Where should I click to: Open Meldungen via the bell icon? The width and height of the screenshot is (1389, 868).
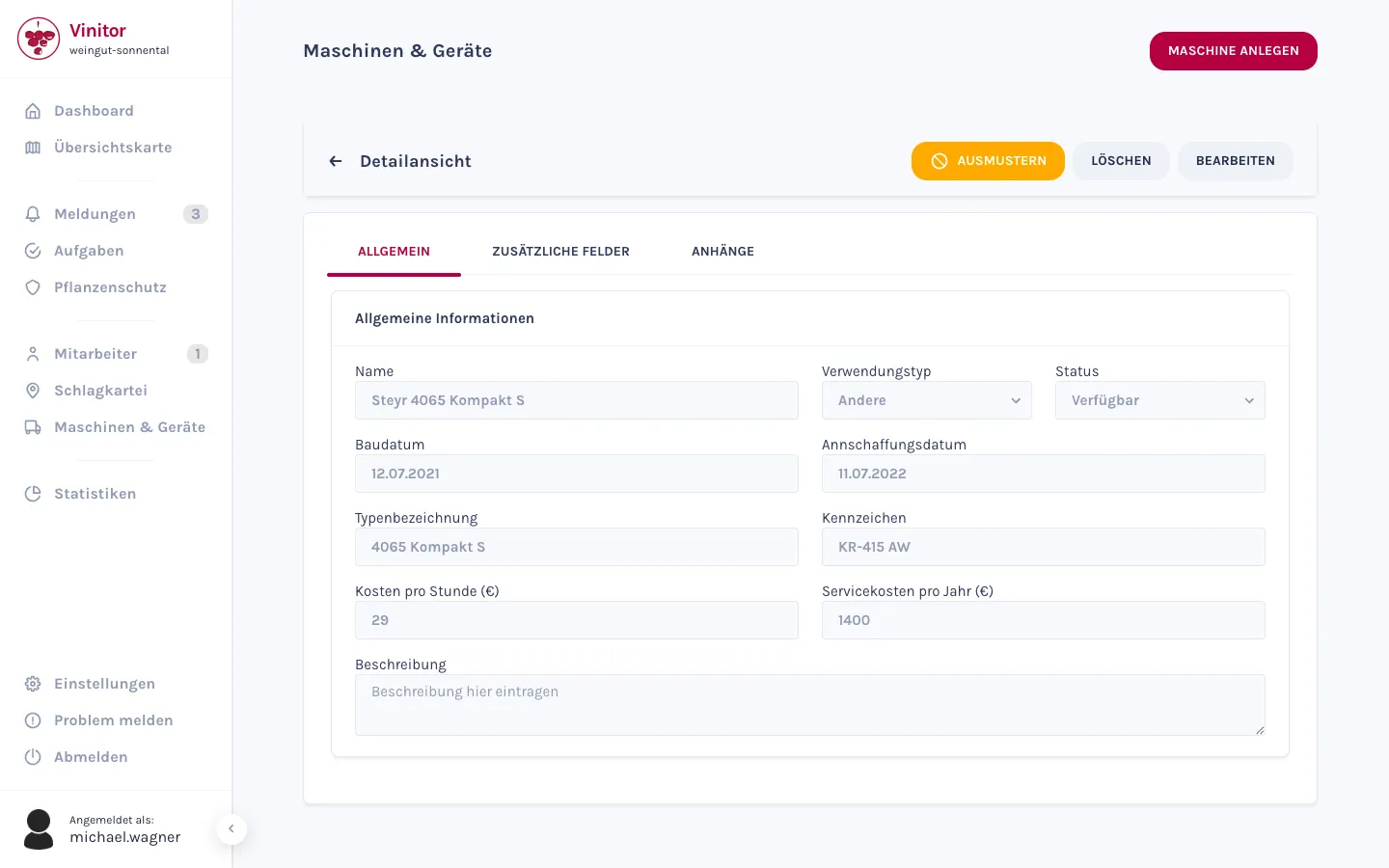point(33,214)
